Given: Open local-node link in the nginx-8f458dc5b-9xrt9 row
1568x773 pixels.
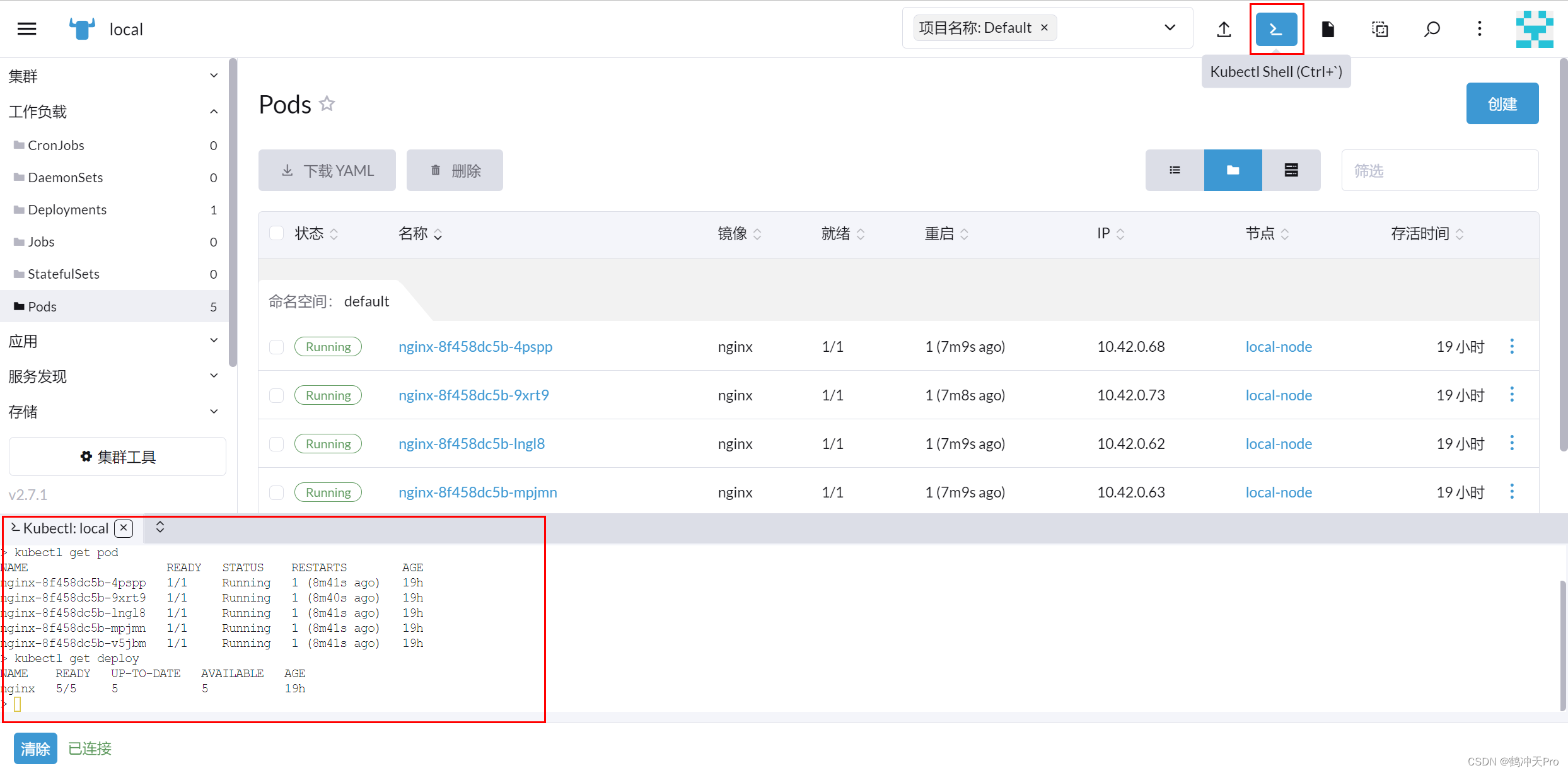Looking at the screenshot, I should 1278,395.
